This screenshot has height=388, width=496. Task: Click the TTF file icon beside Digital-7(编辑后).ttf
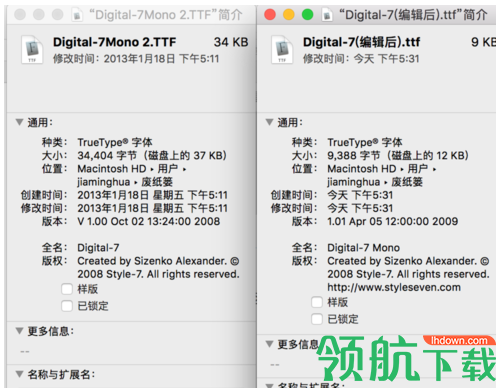(282, 50)
